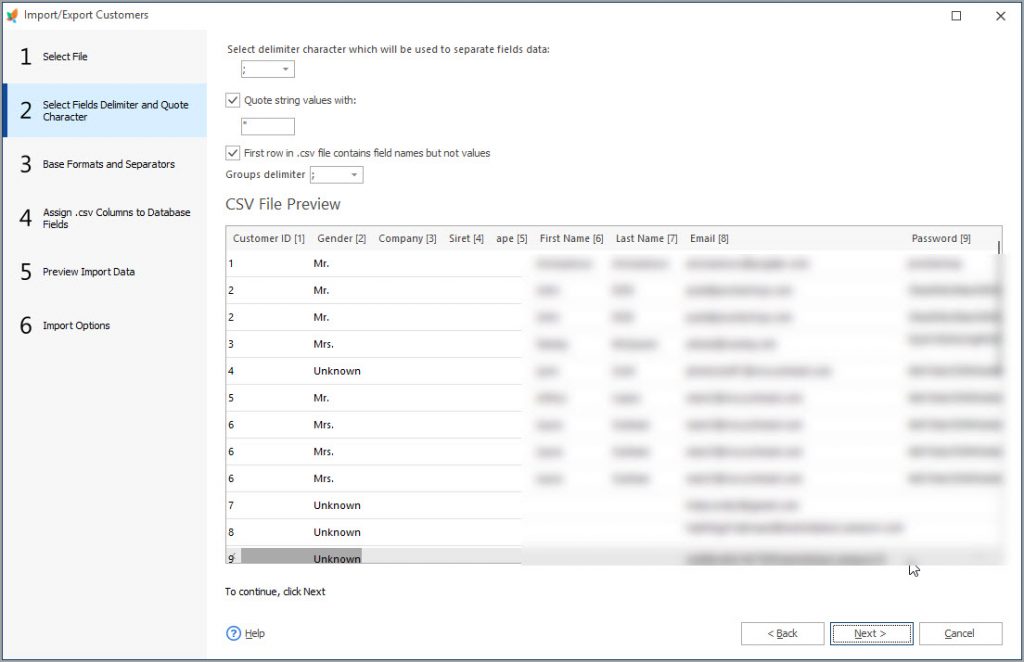Click the Next button to continue
Screen dimensions: 1024x662
tap(870, 633)
